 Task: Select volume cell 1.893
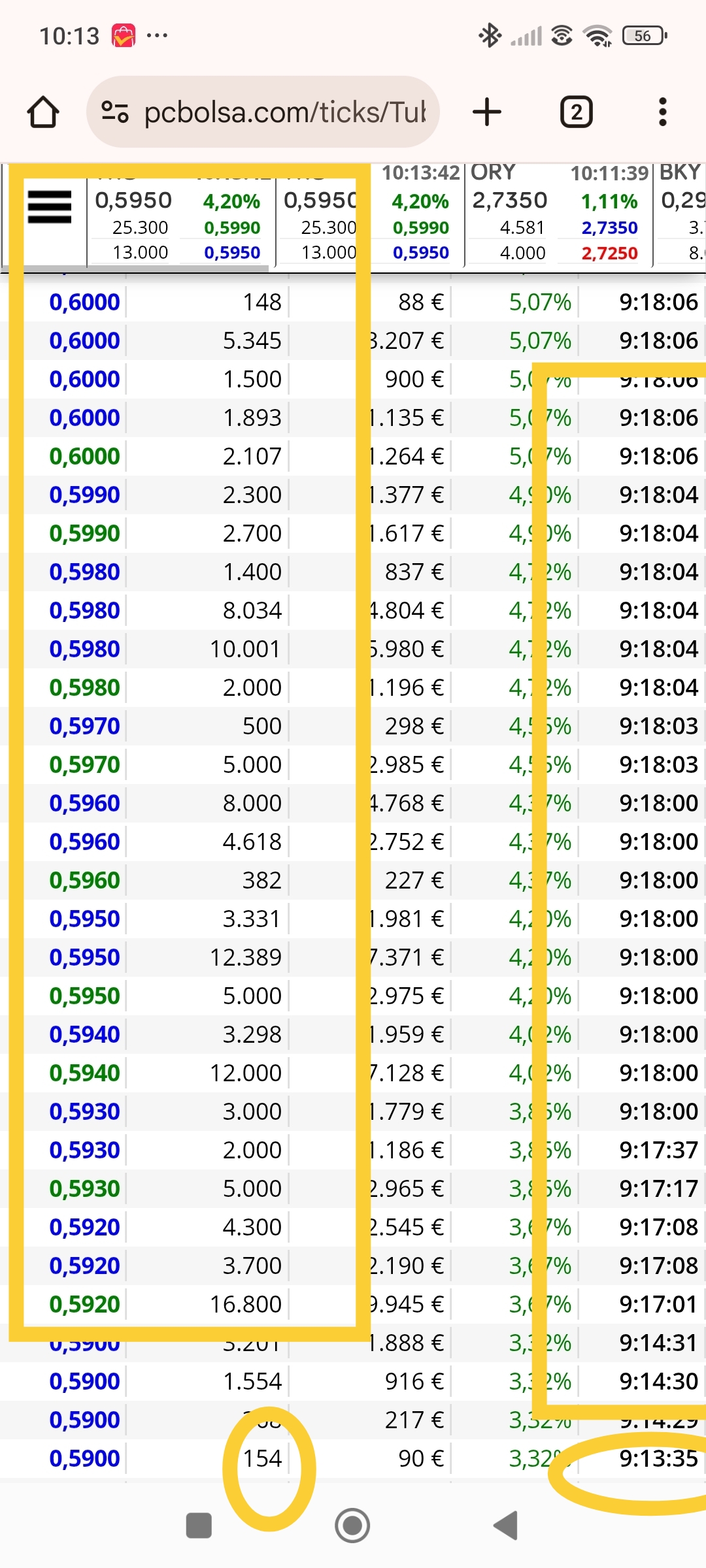coord(252,417)
